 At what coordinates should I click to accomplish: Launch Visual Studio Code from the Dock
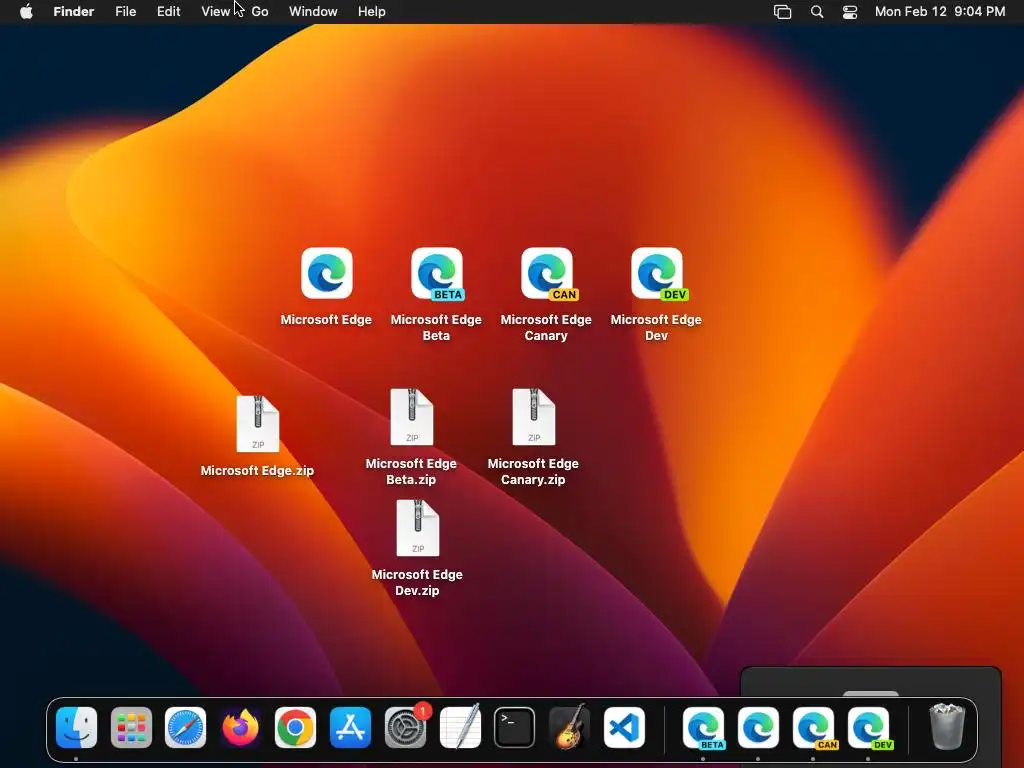[624, 728]
